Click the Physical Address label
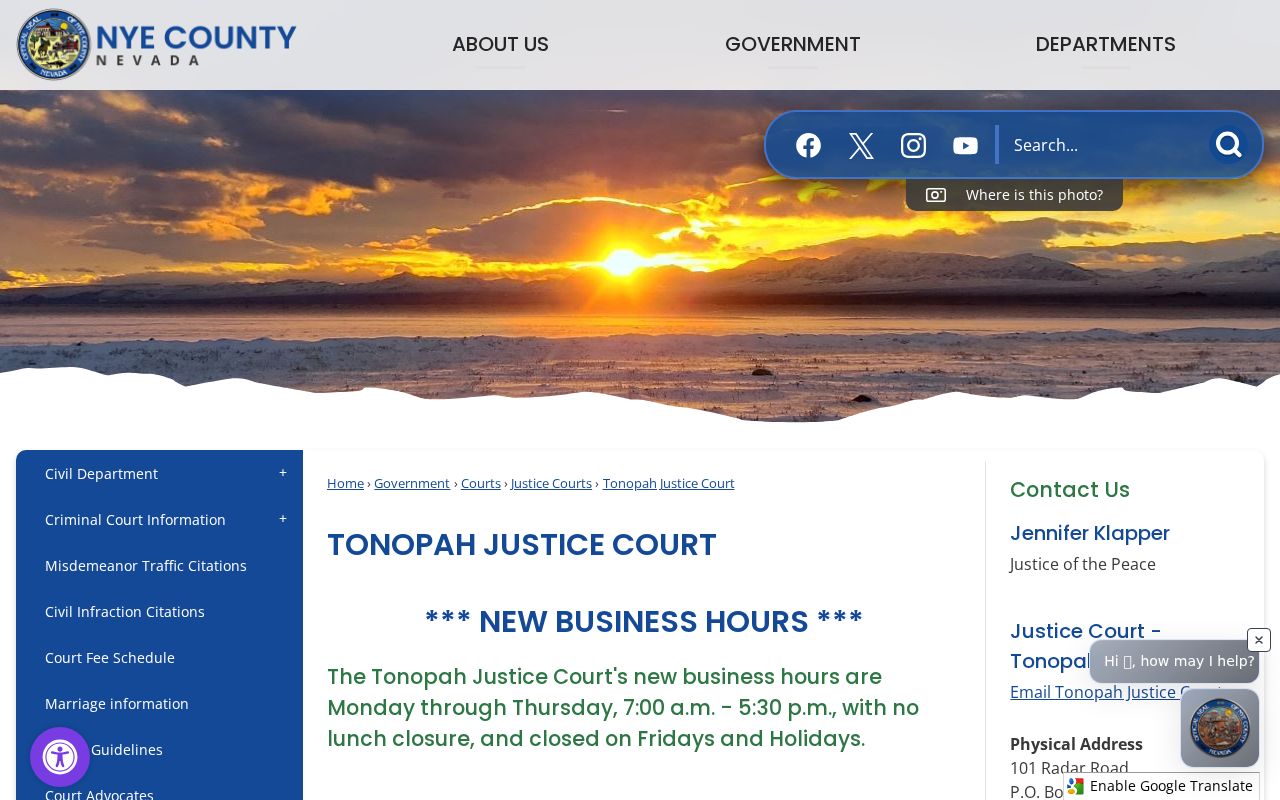This screenshot has width=1280, height=800. pos(1076,744)
